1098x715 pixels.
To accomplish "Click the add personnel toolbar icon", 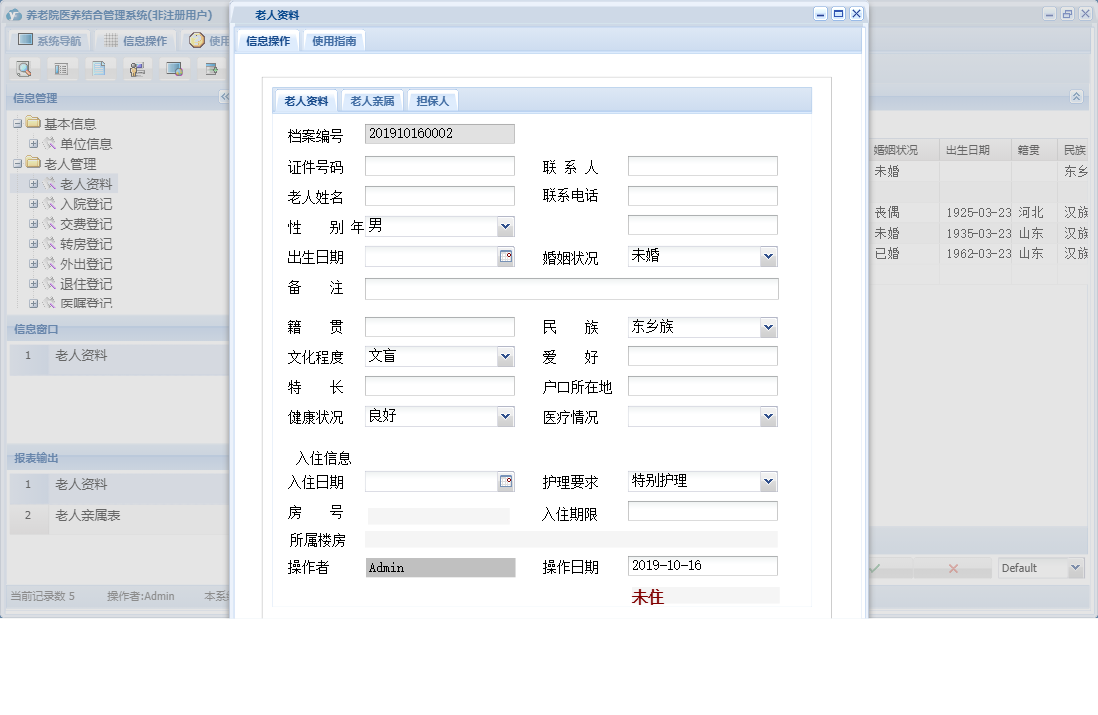I will 137,68.
